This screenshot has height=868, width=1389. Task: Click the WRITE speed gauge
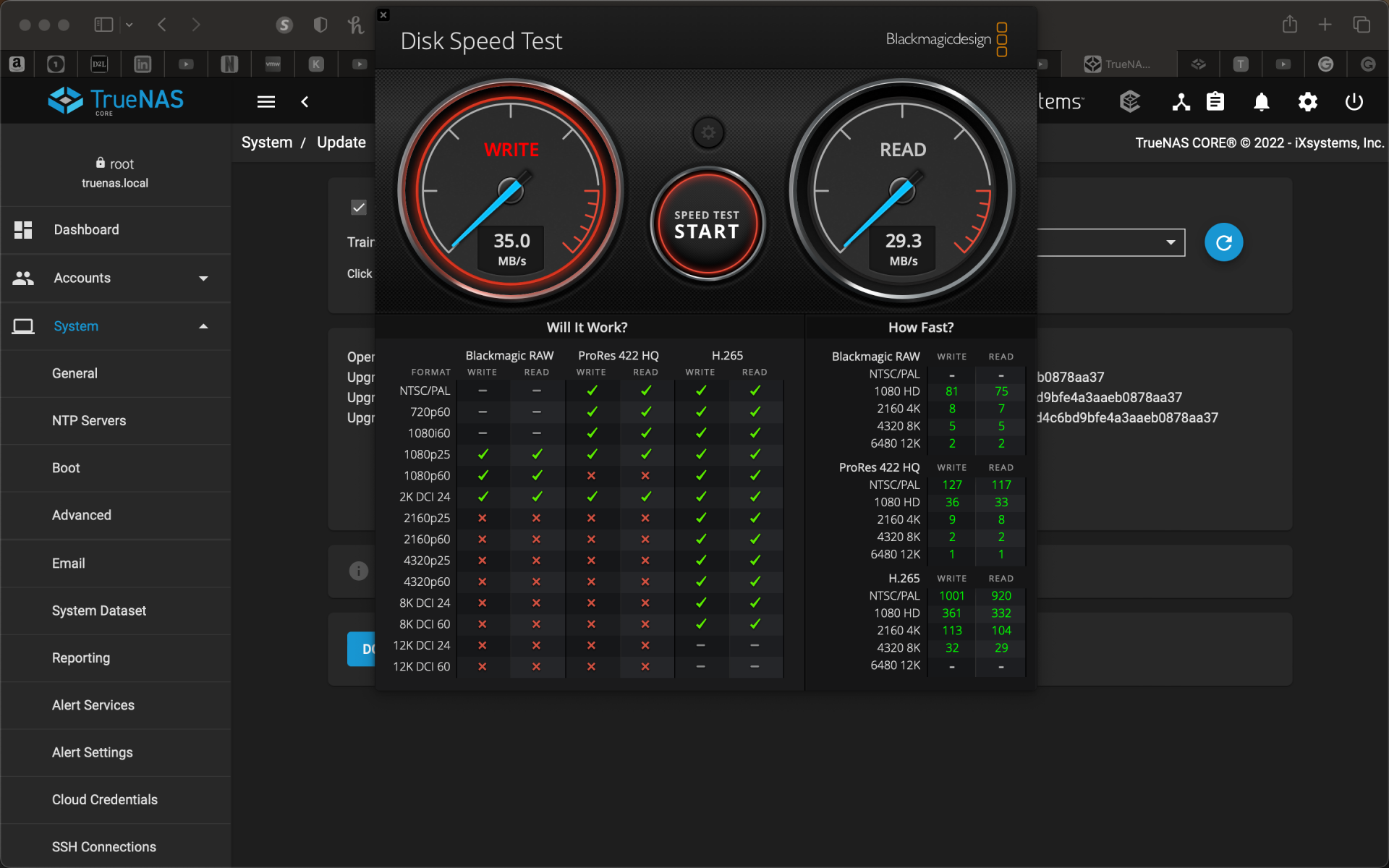511,191
